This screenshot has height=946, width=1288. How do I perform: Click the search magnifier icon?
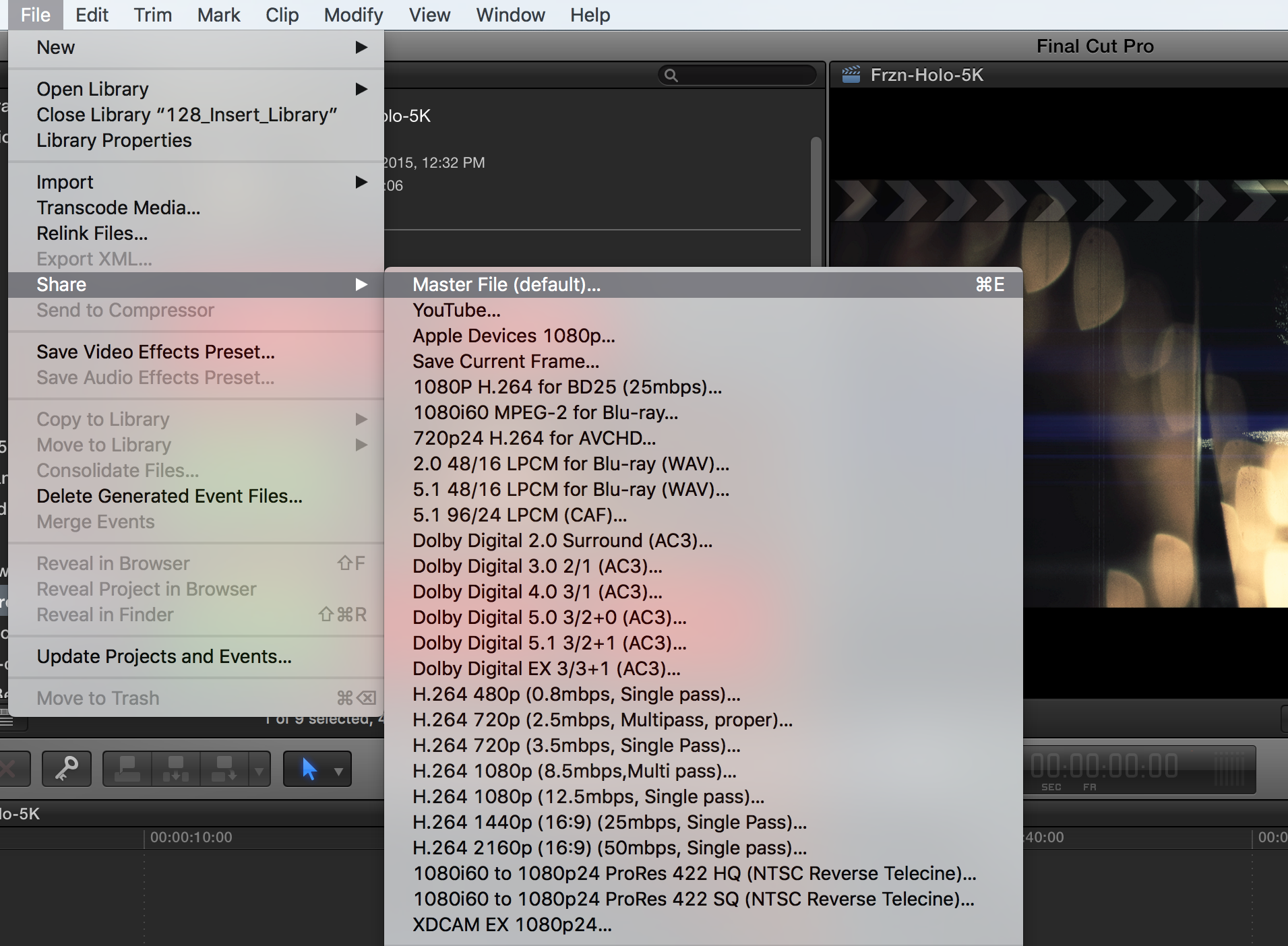(x=671, y=75)
